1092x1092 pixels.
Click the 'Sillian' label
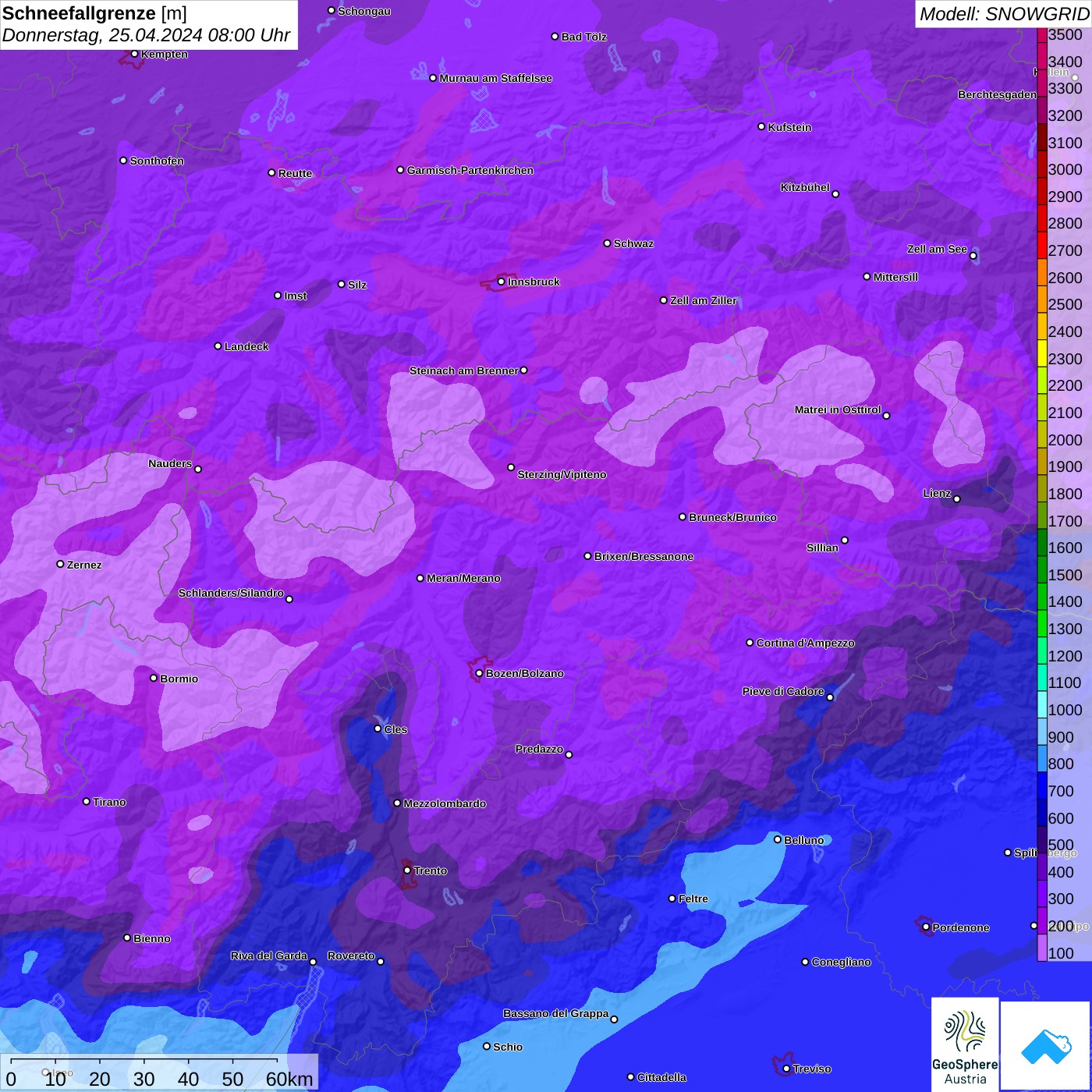pyautogui.click(x=822, y=548)
